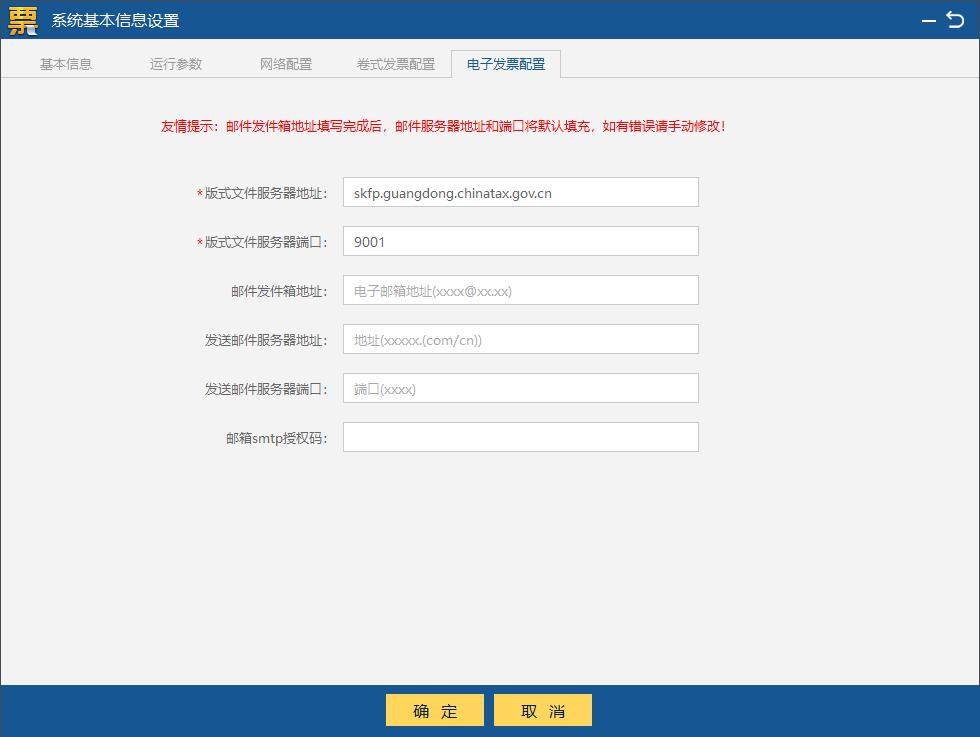Click the 邮件发件箱地址 email input field
Screen dimensions: 980x737
(520, 290)
